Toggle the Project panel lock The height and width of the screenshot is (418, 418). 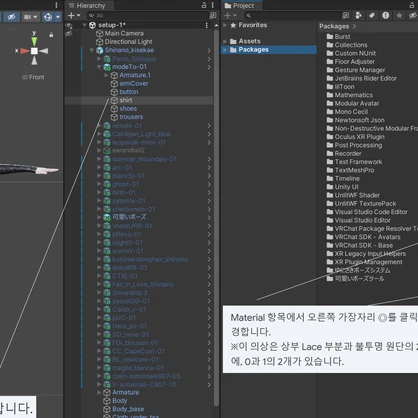412,5
